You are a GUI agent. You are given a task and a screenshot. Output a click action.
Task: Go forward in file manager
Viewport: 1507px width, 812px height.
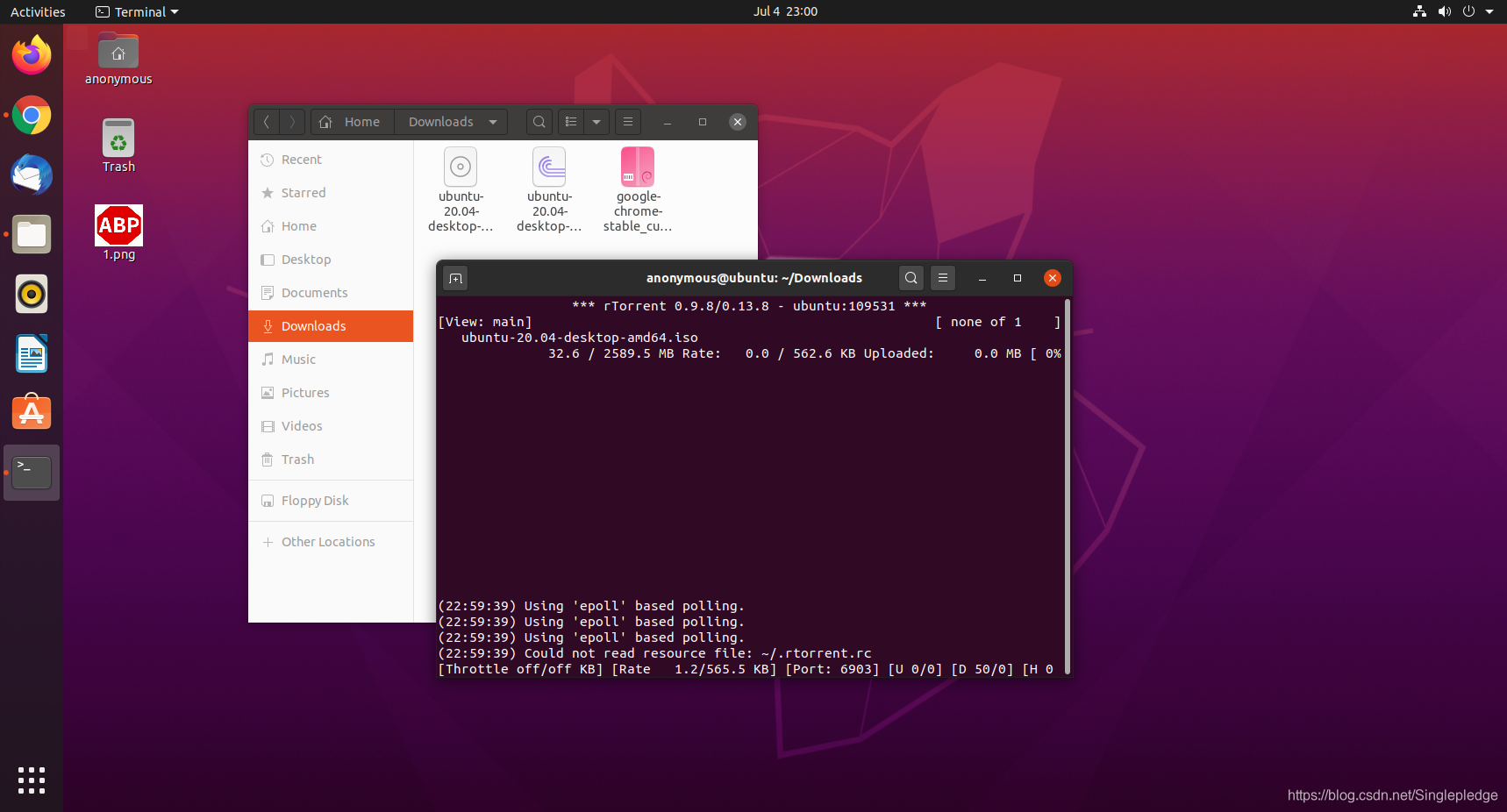(x=293, y=122)
